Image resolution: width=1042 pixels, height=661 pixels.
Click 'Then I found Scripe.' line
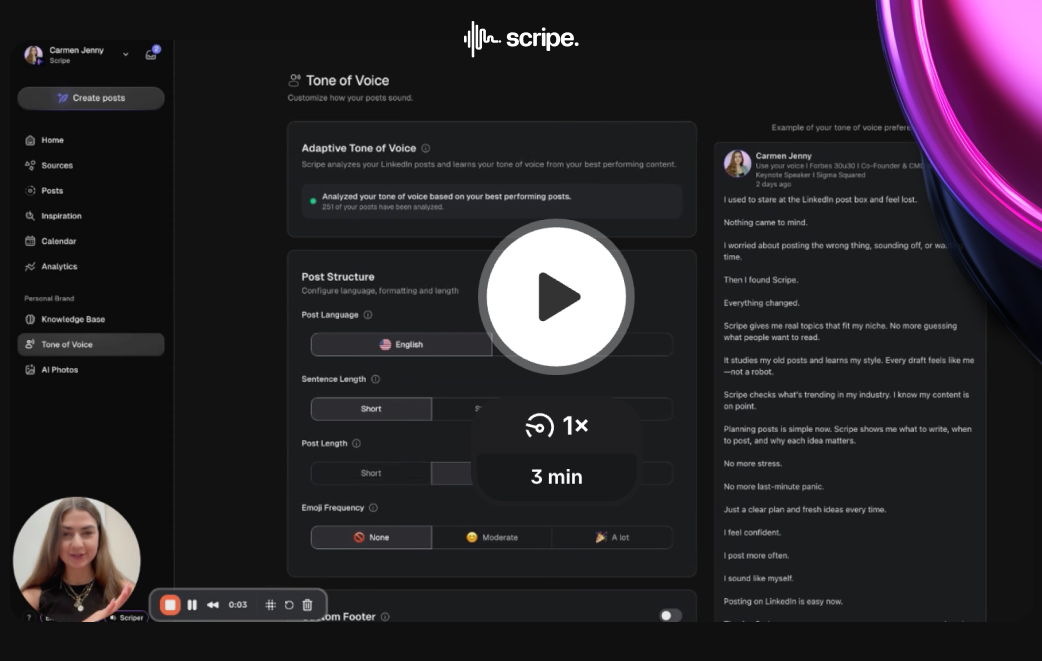coord(761,280)
